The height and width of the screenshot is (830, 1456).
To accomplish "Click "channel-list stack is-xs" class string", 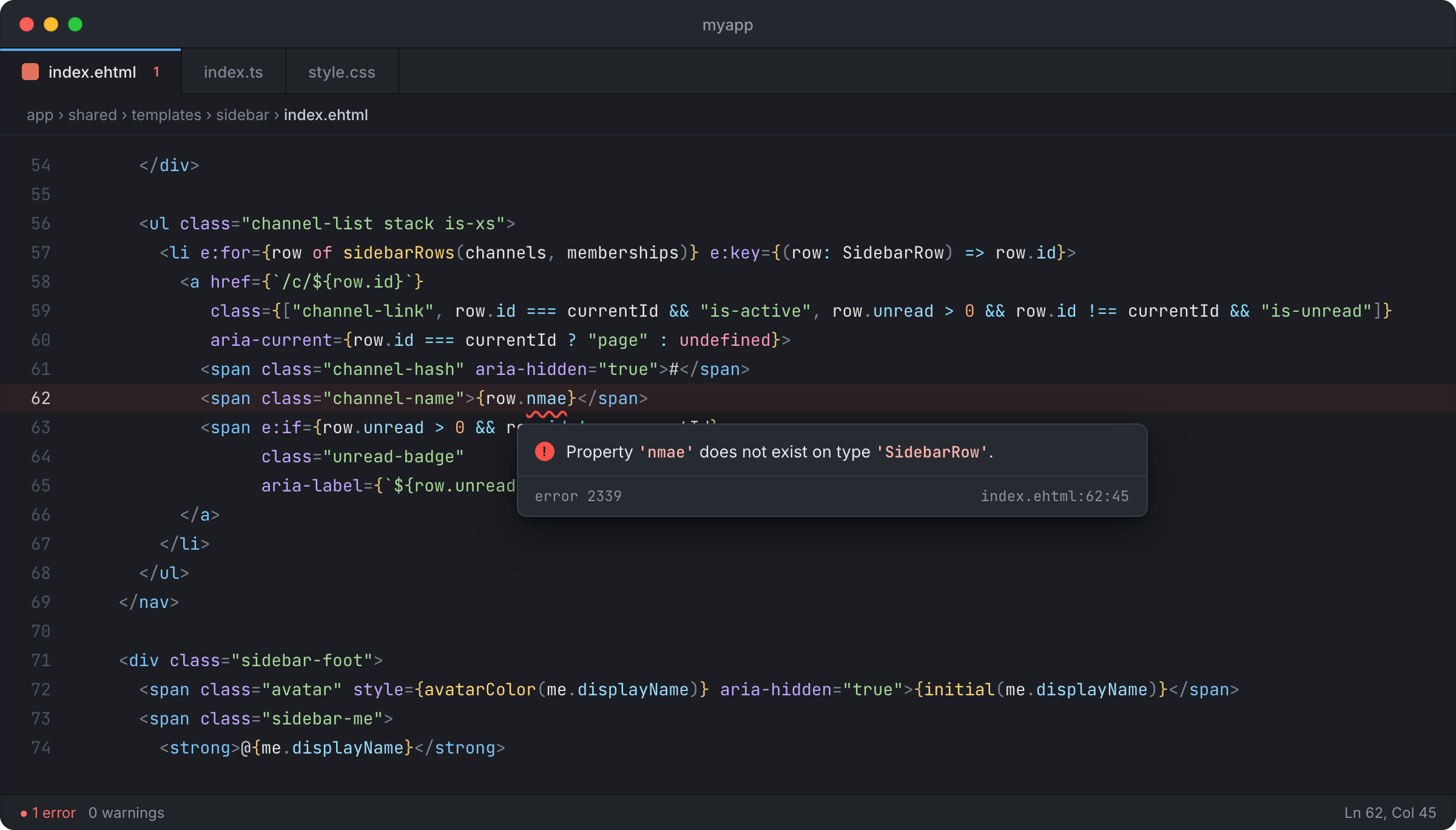I will [373, 224].
